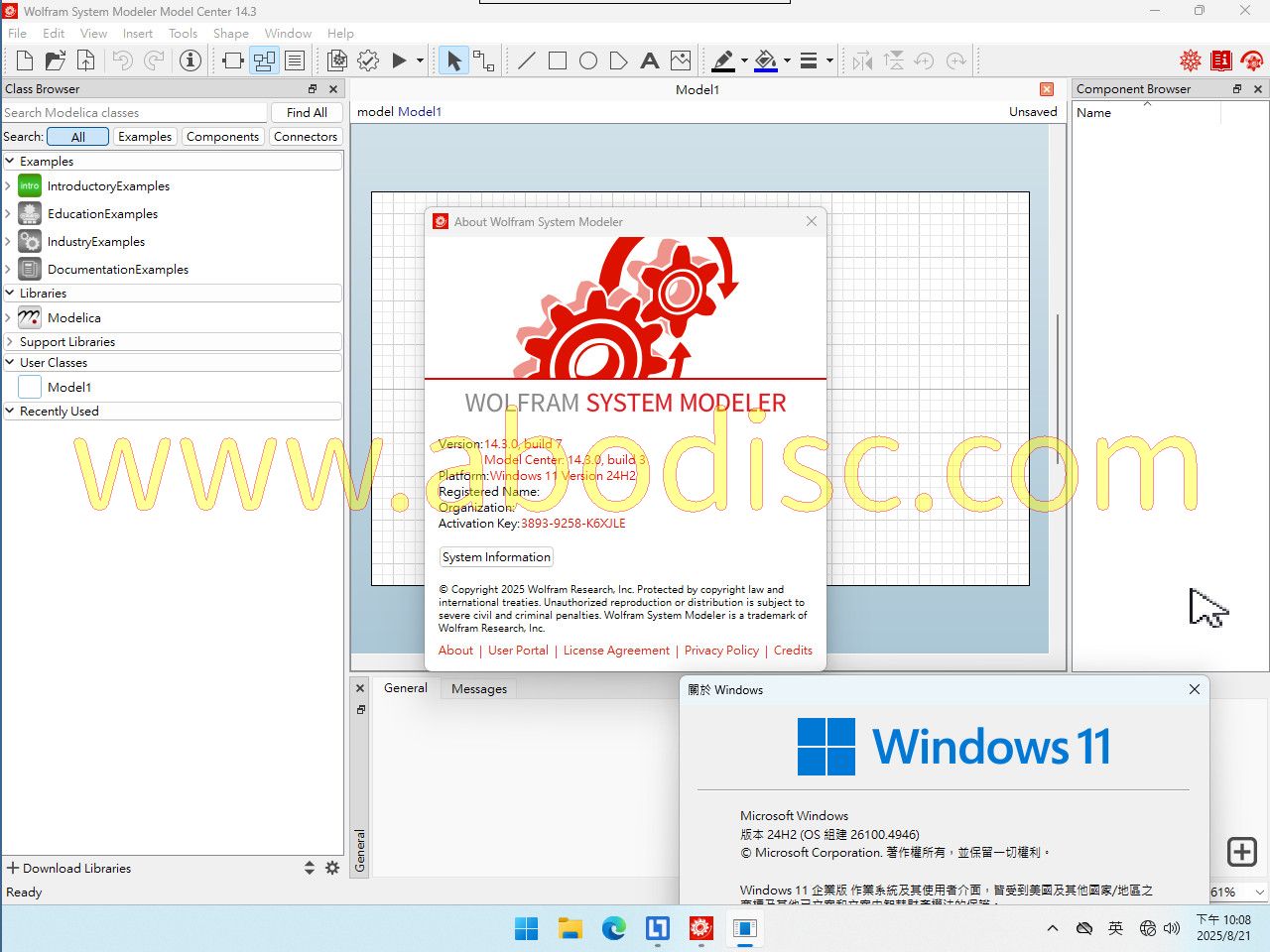
Task: Click the line style stripes icon
Action: pyautogui.click(x=809, y=60)
